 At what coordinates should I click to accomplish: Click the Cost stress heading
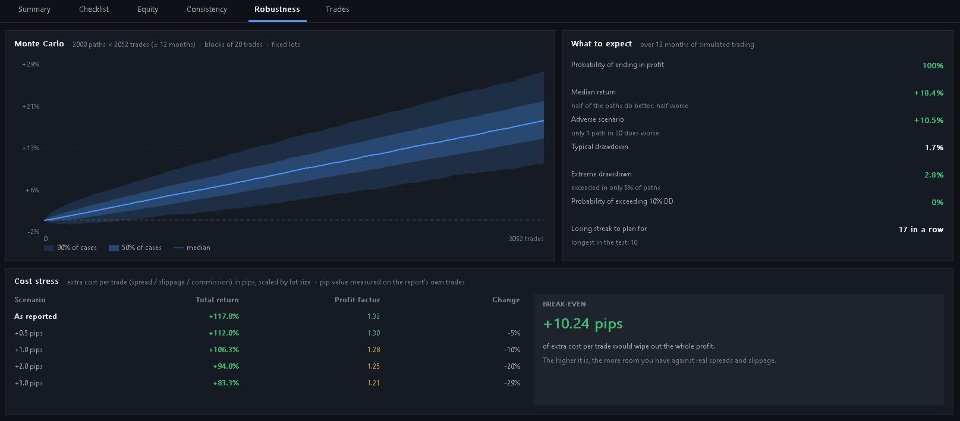click(36, 281)
